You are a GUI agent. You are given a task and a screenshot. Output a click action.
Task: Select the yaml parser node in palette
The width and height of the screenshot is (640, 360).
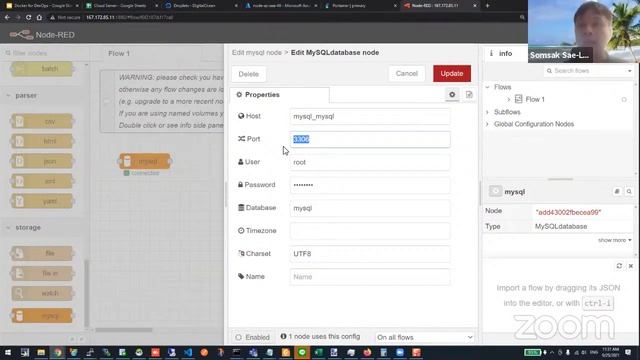[x=42, y=201]
